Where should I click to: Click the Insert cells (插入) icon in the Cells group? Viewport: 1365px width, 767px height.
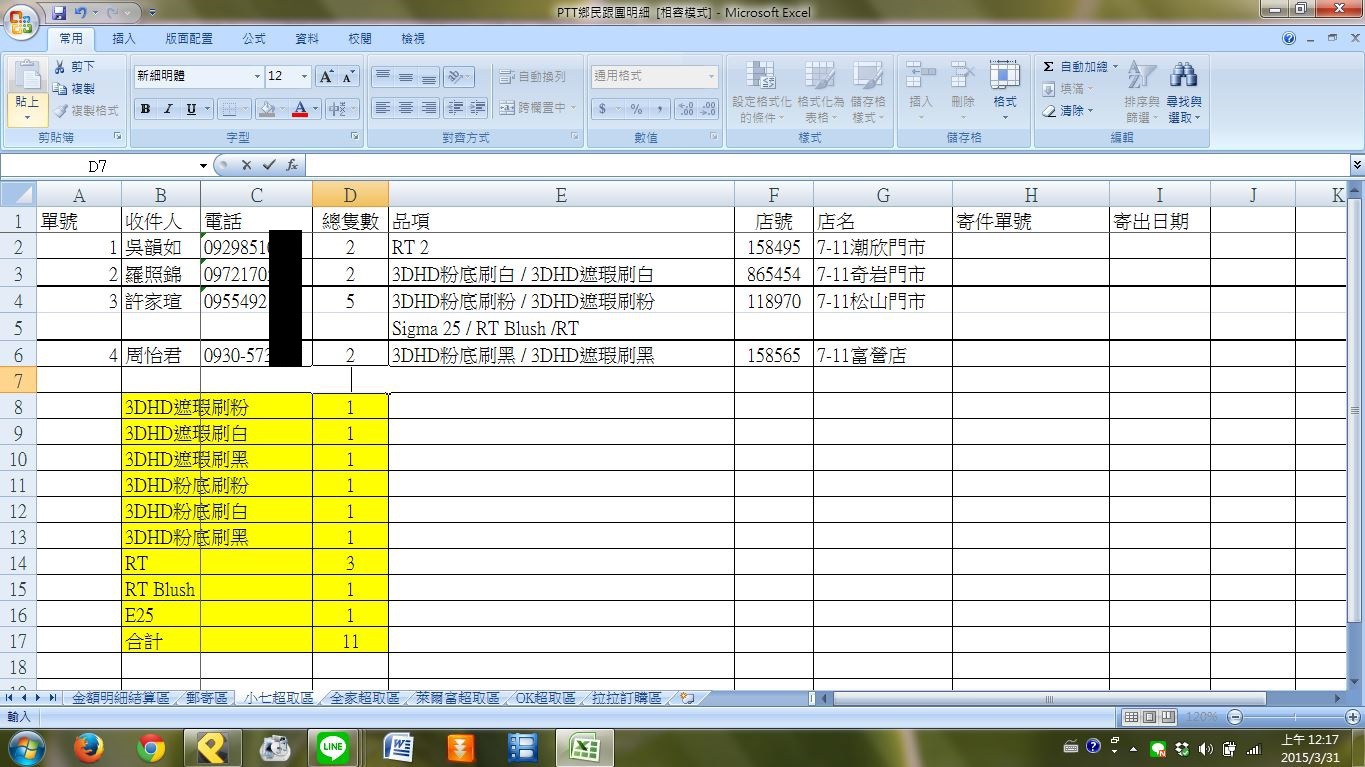(x=921, y=92)
